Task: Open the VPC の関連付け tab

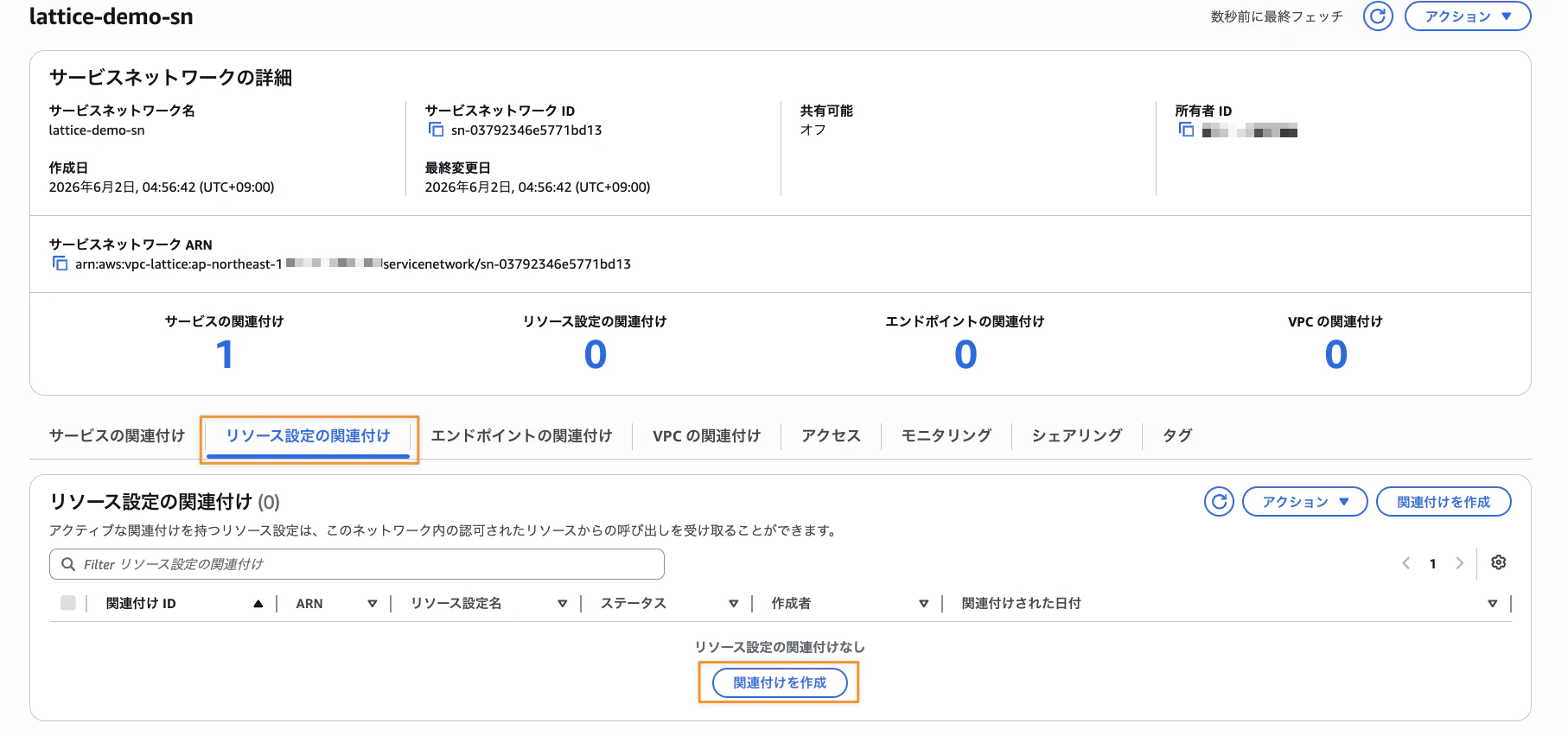Action: tap(706, 435)
